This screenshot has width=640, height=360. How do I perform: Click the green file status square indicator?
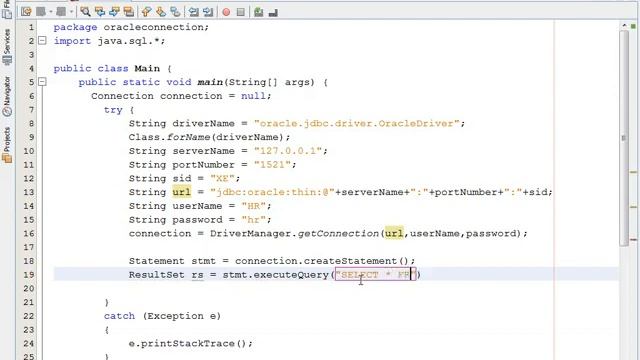pos(633,26)
